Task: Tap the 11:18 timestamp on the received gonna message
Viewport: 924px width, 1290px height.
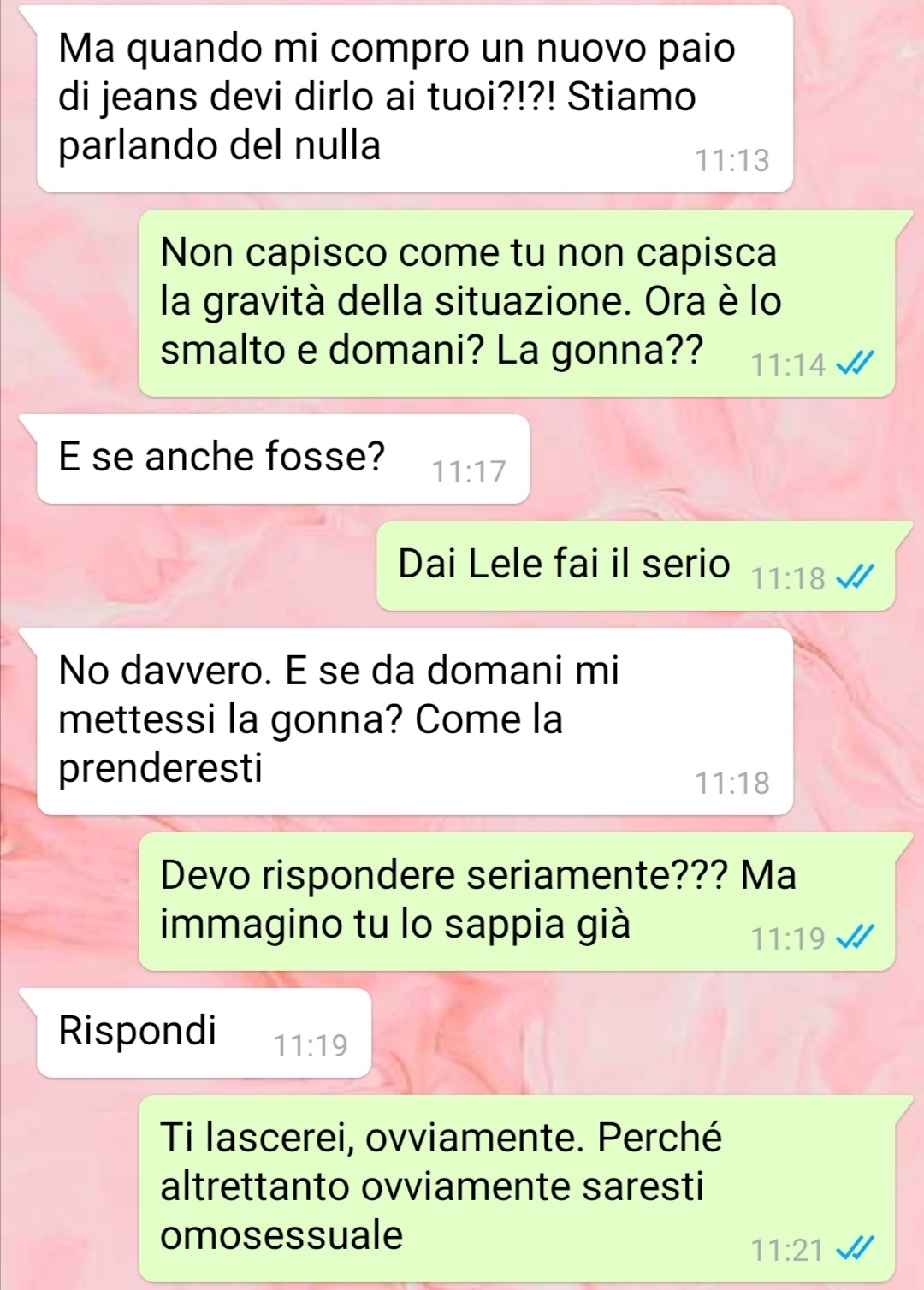Action: click(x=732, y=783)
